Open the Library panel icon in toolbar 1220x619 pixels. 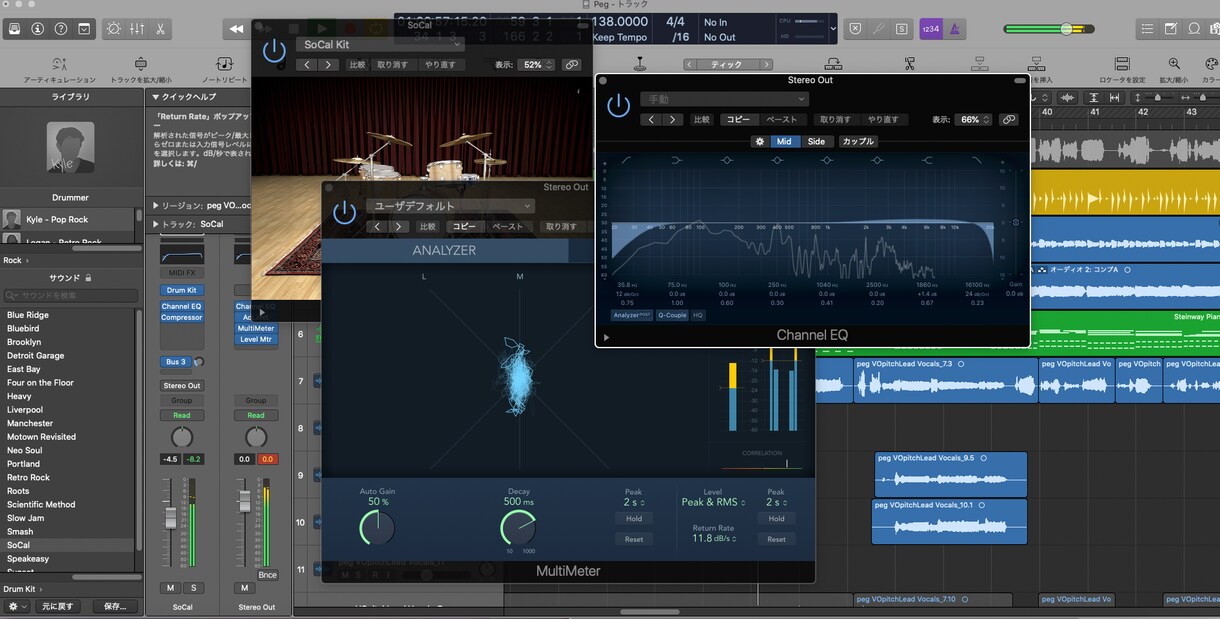point(15,29)
